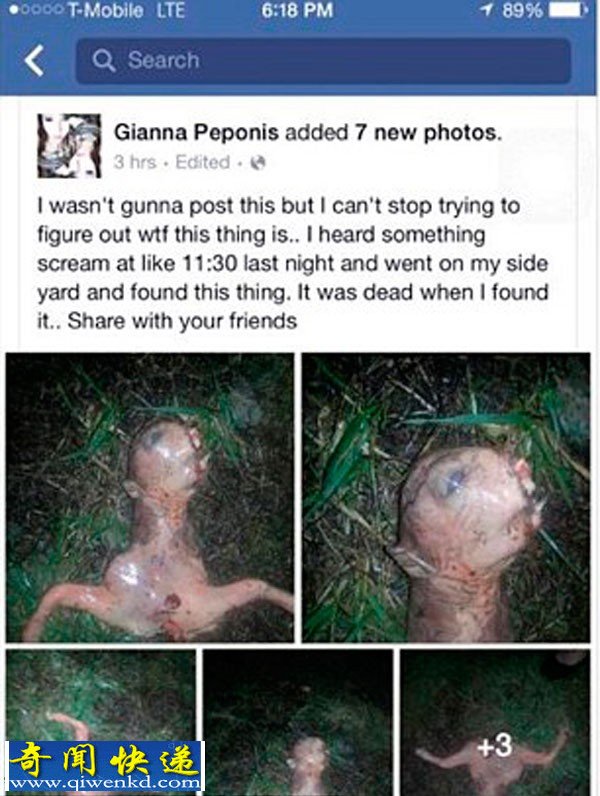Tap the public globe privacy icon
The height and width of the screenshot is (796, 600).
click(258, 162)
